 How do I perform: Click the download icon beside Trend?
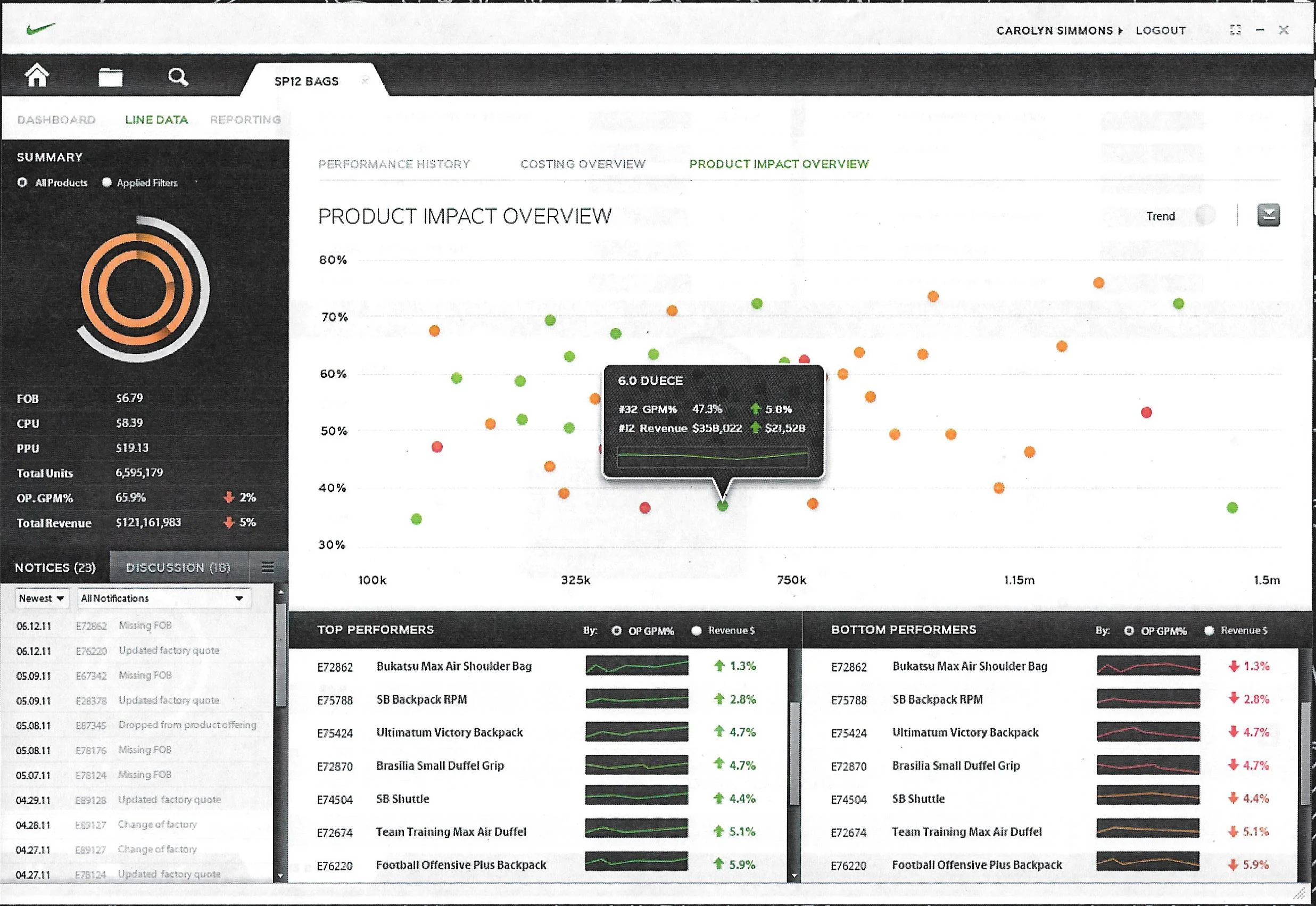1268,215
